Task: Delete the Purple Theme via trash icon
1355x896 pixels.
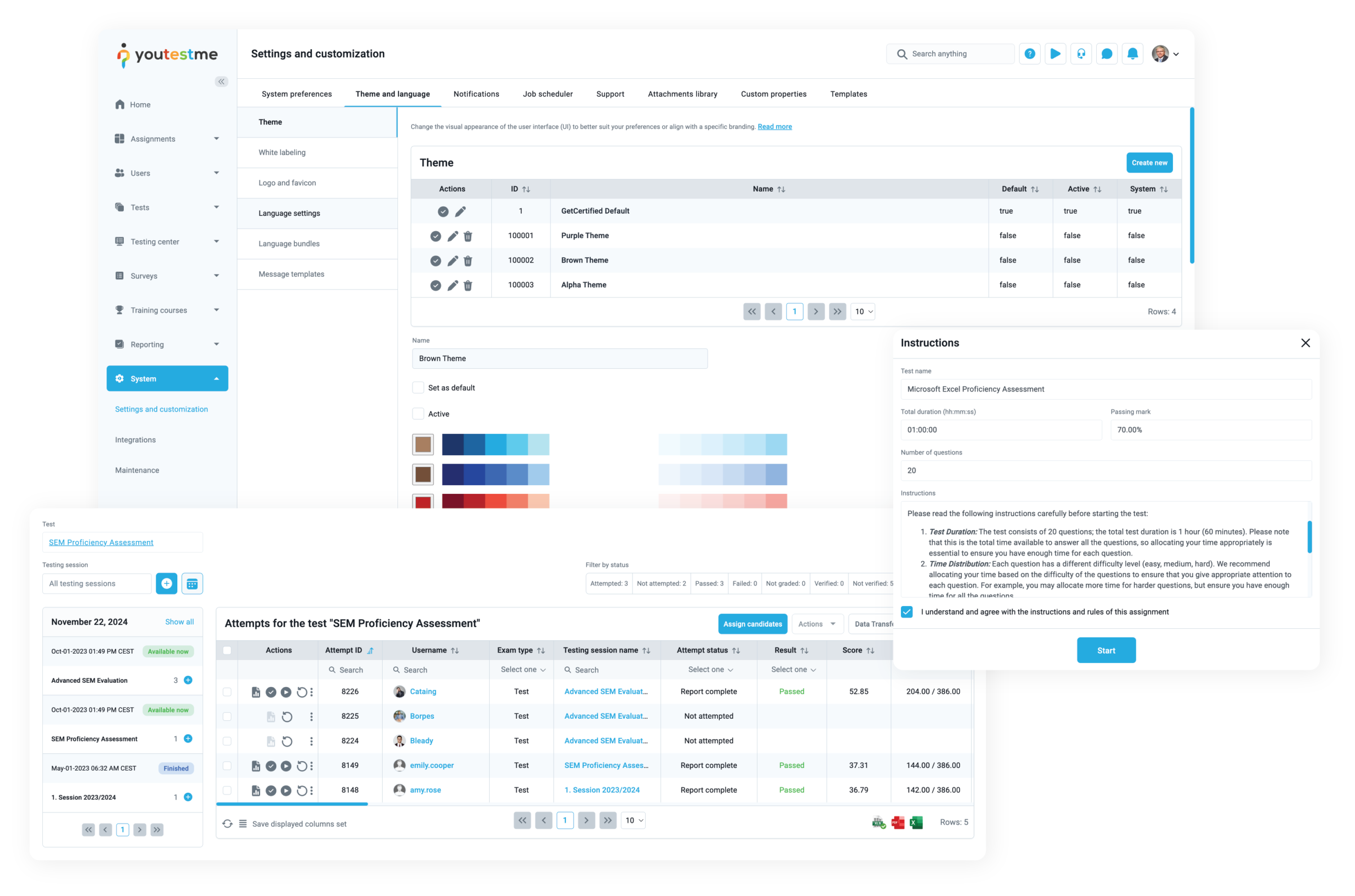Action: click(x=468, y=236)
